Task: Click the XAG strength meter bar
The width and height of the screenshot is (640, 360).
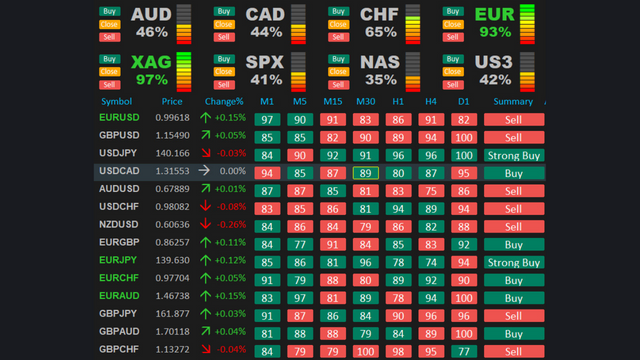Action: pos(184,72)
